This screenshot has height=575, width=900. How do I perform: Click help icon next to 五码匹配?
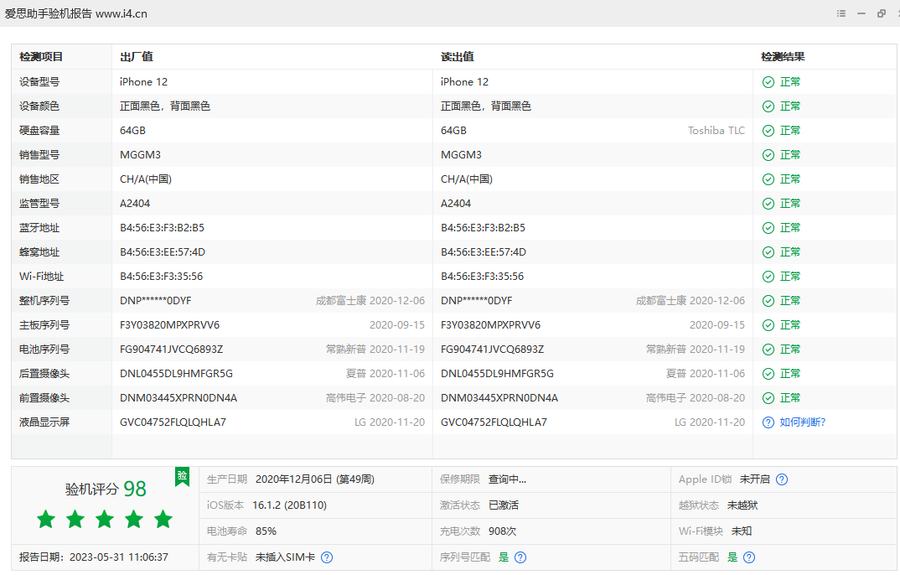point(749,557)
